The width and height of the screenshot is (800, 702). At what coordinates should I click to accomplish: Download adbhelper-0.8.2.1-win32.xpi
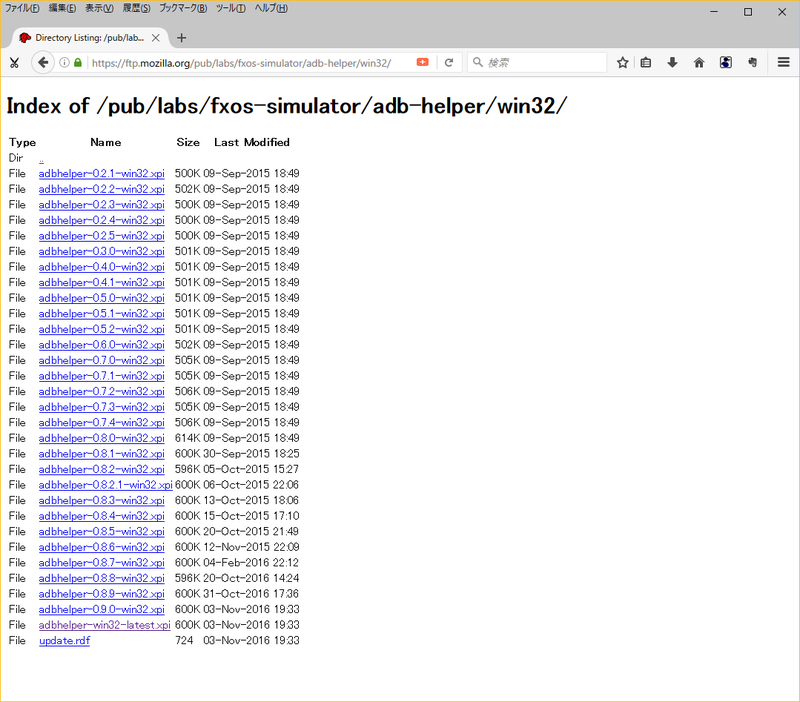[106, 485]
